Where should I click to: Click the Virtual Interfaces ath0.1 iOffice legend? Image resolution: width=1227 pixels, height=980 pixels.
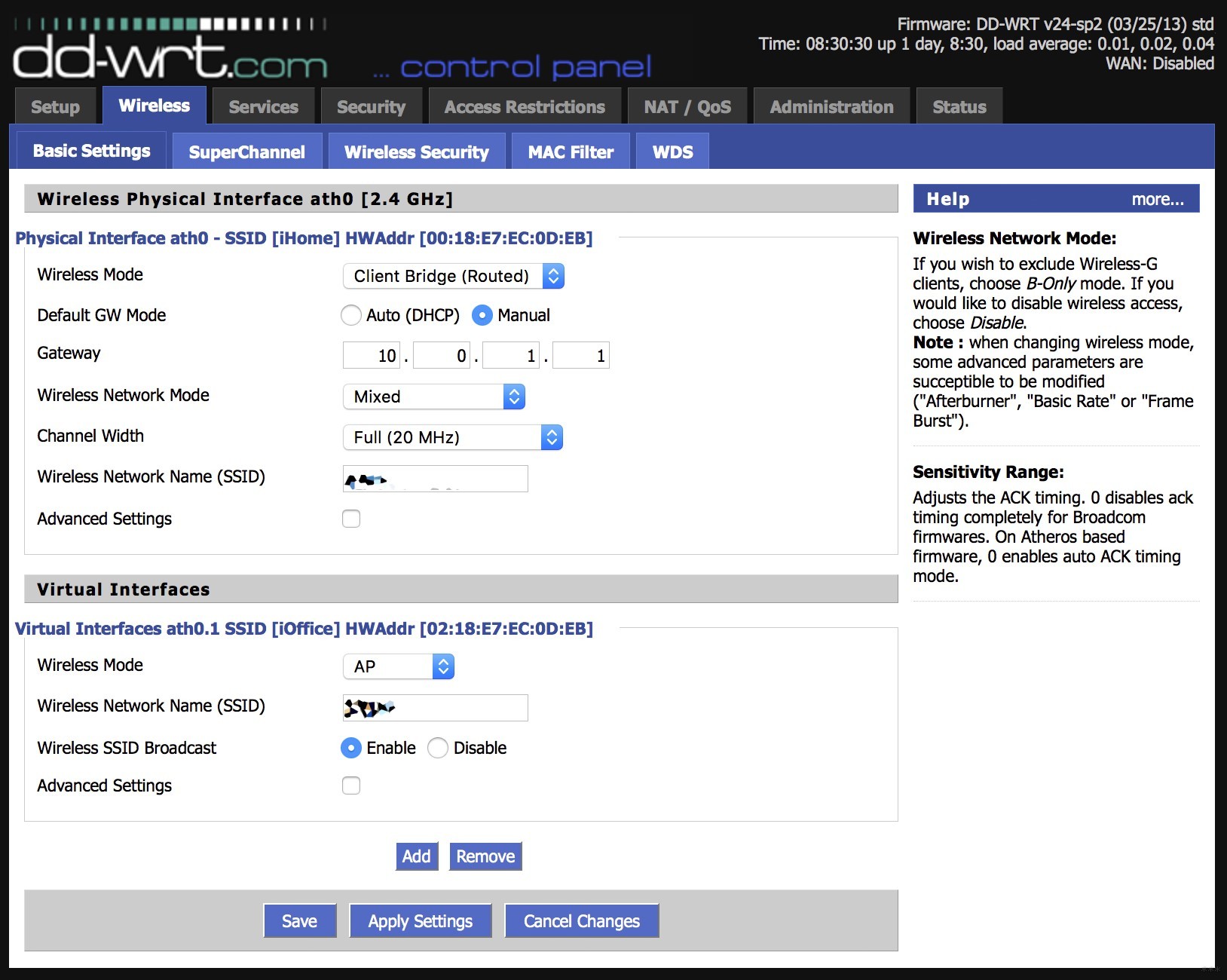pyautogui.click(x=304, y=629)
